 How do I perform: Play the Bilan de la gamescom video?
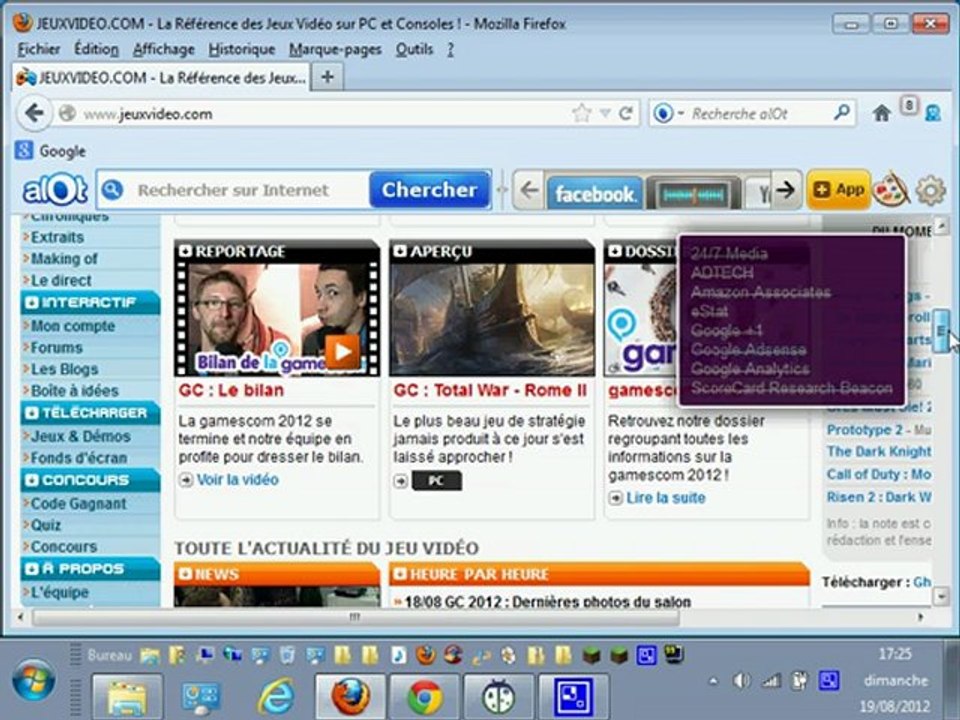tap(342, 351)
